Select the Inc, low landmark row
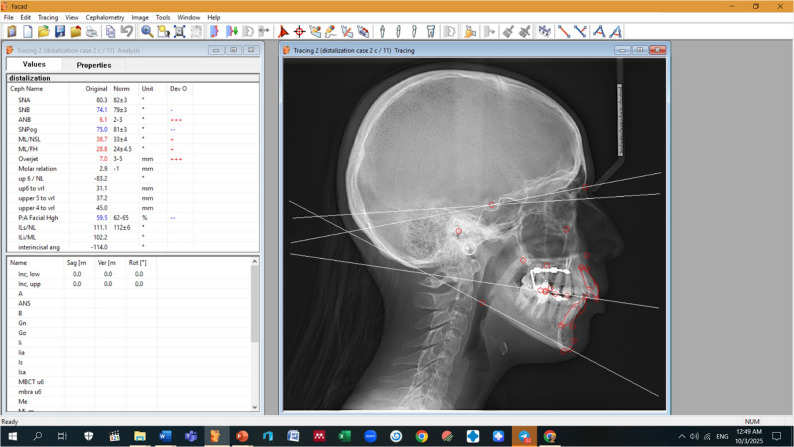Image resolution: width=794 pixels, height=447 pixels. pos(129,274)
